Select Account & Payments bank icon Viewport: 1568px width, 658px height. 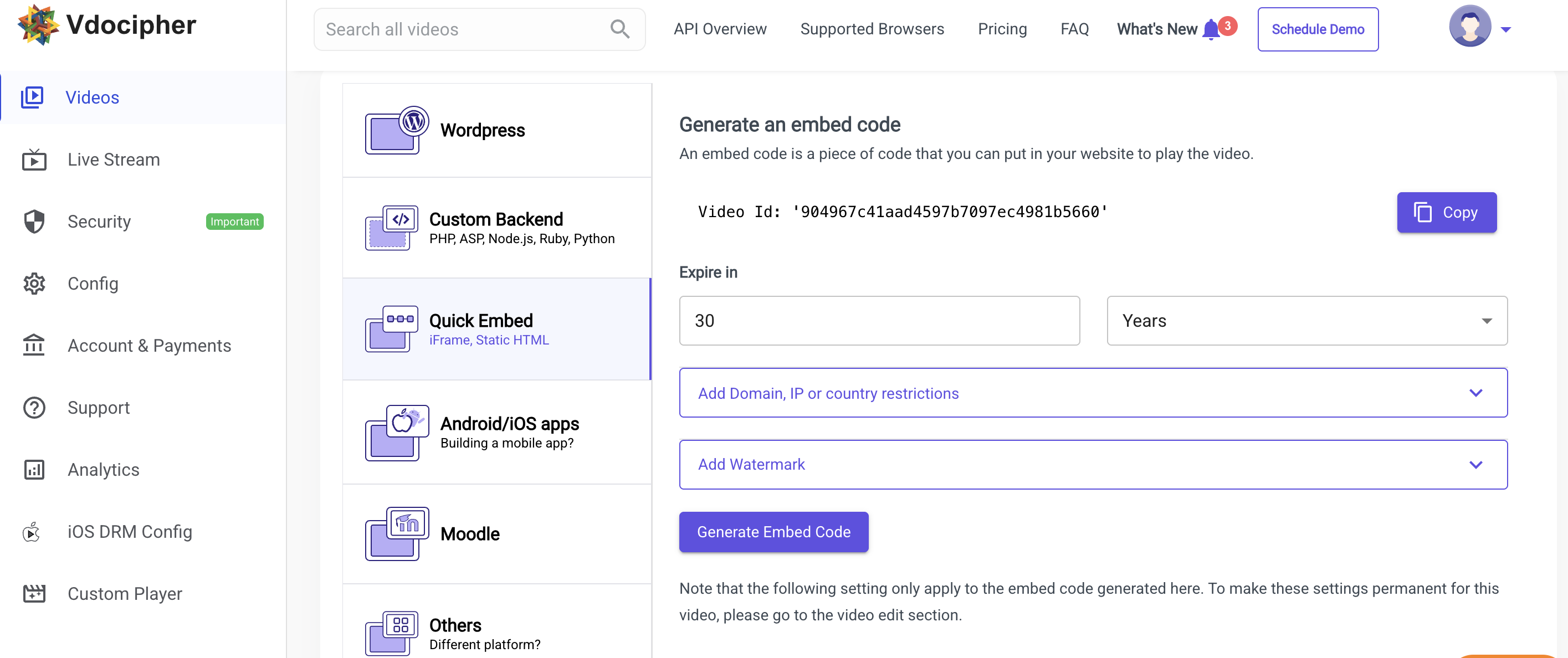34,345
